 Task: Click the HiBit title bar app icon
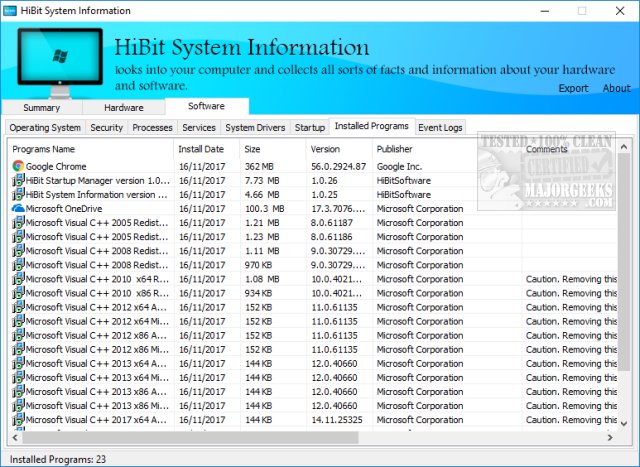[x=11, y=10]
